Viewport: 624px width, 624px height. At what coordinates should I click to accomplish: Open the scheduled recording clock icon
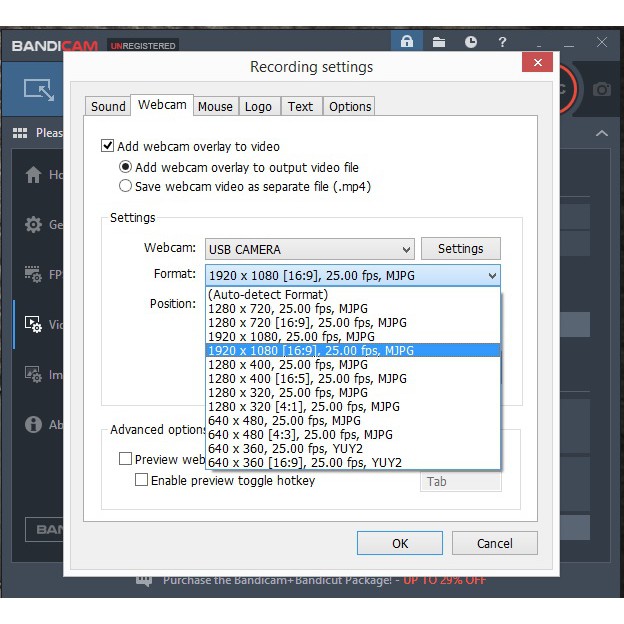471,42
